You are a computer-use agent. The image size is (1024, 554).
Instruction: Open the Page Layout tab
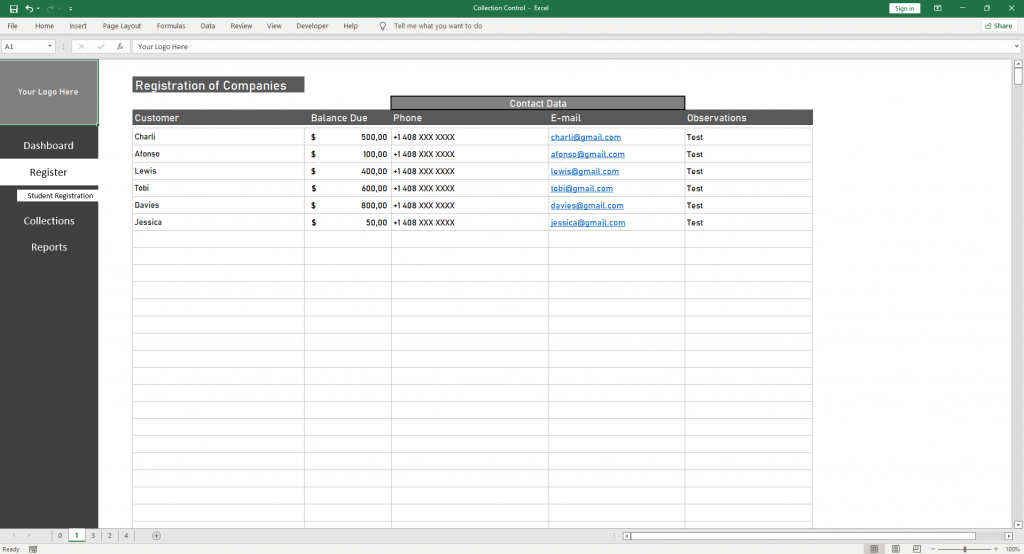(x=121, y=26)
